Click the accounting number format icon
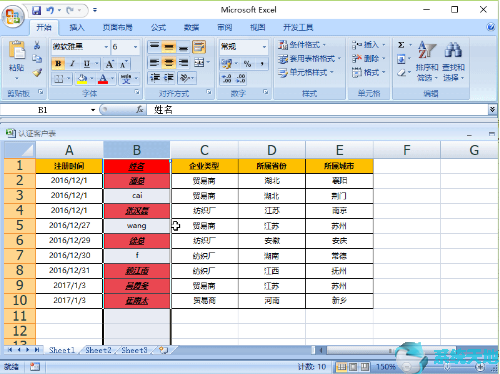 click(x=227, y=63)
